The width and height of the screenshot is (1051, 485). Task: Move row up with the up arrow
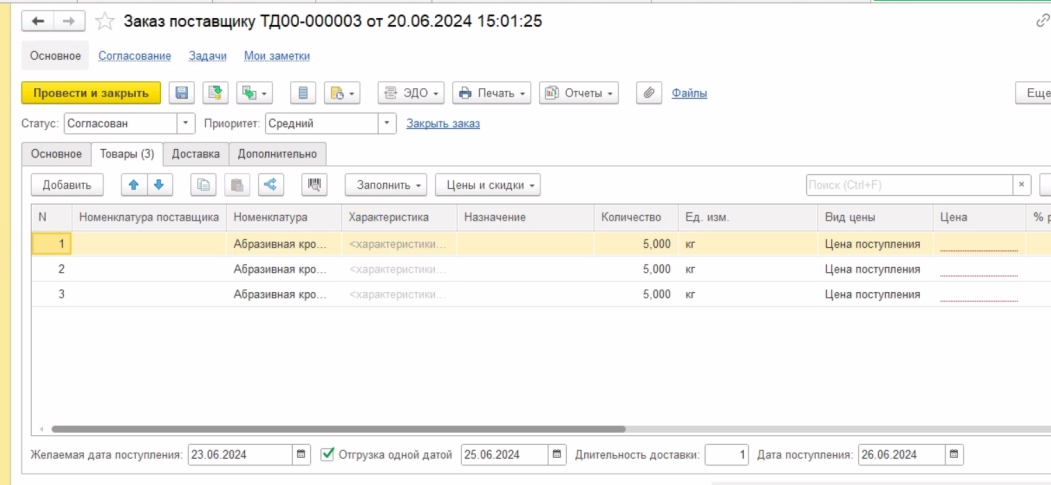pos(134,185)
